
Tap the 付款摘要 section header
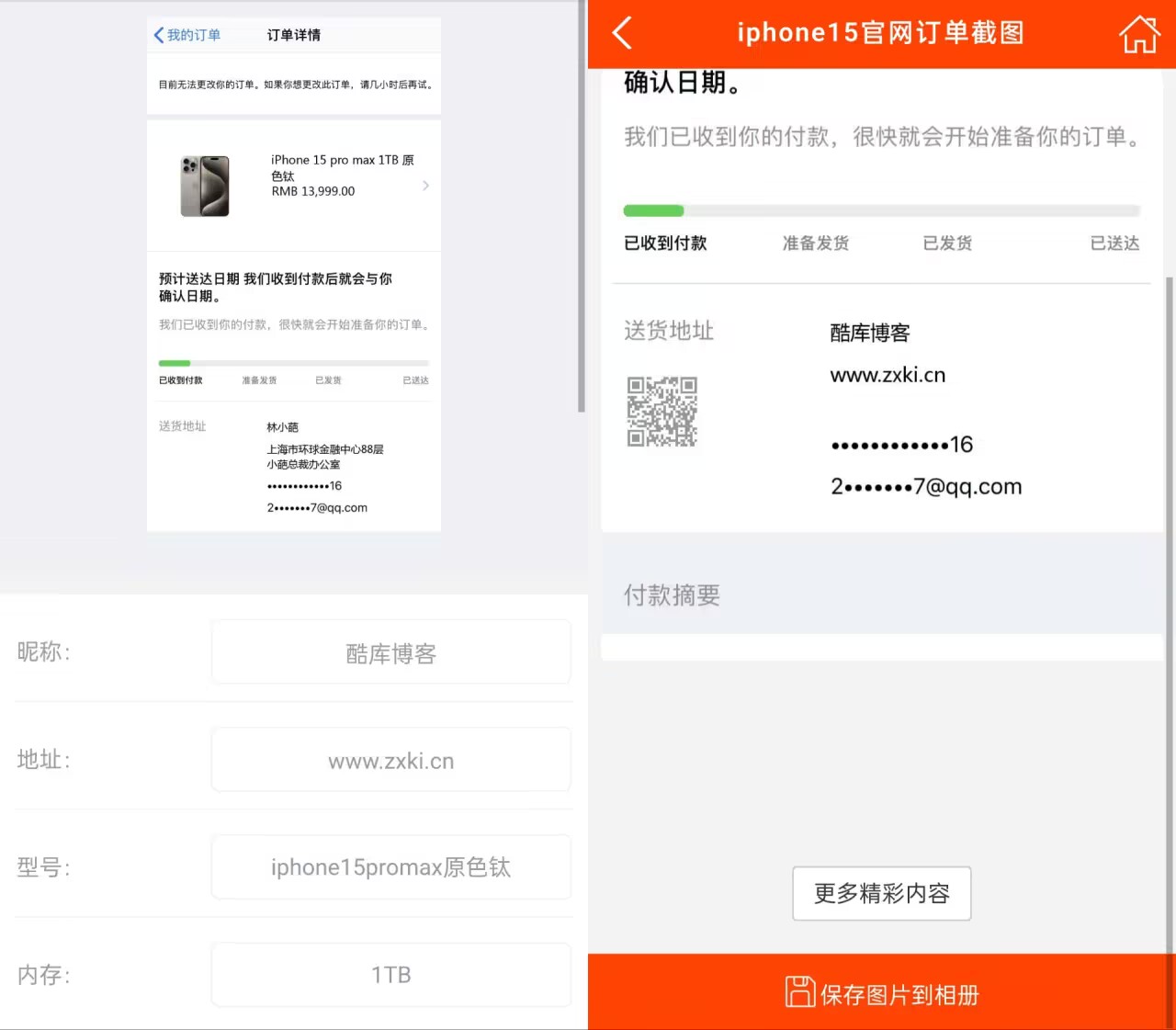[671, 595]
